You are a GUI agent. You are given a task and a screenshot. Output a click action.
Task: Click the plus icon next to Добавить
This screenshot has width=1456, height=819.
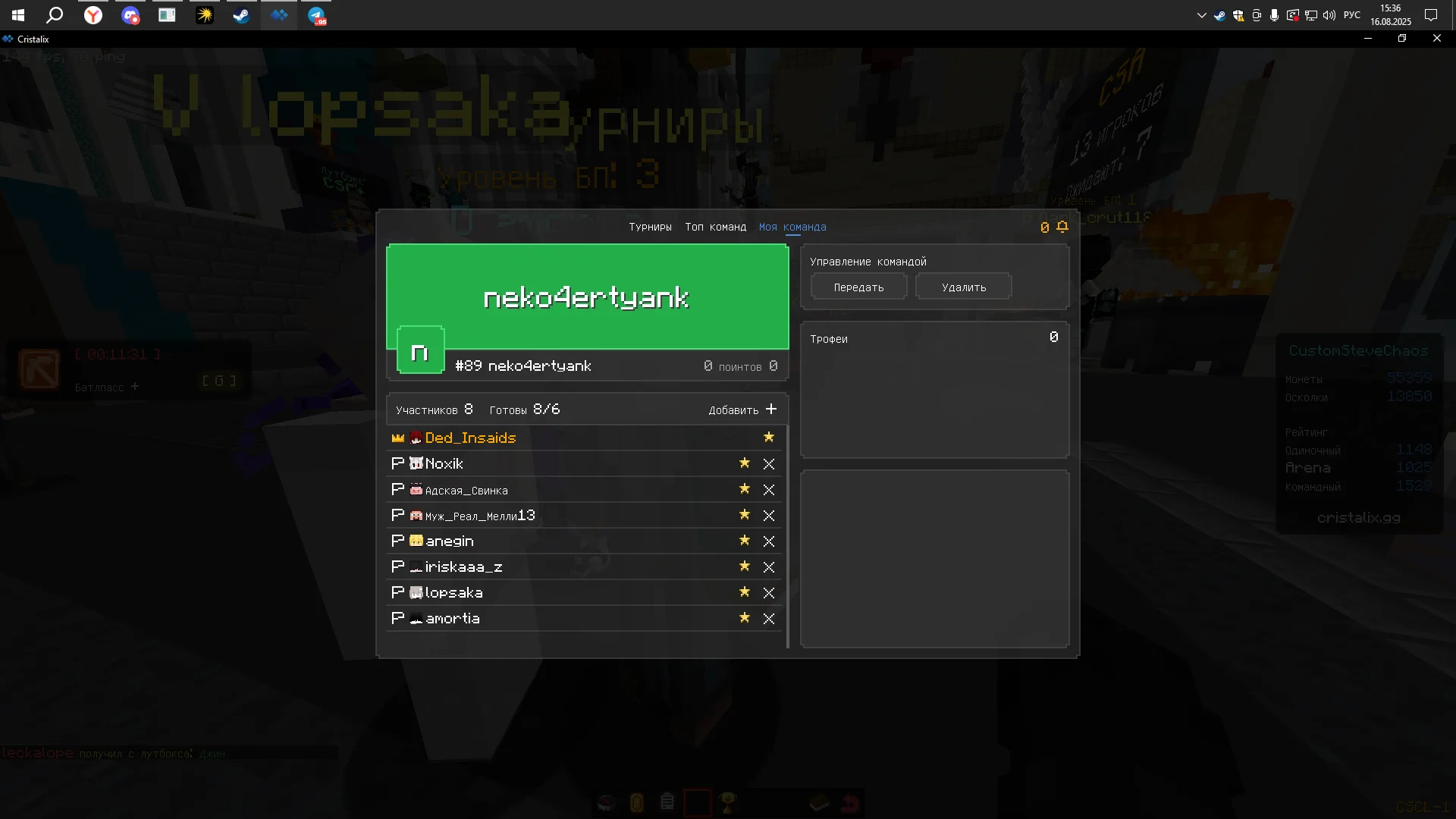tap(771, 409)
